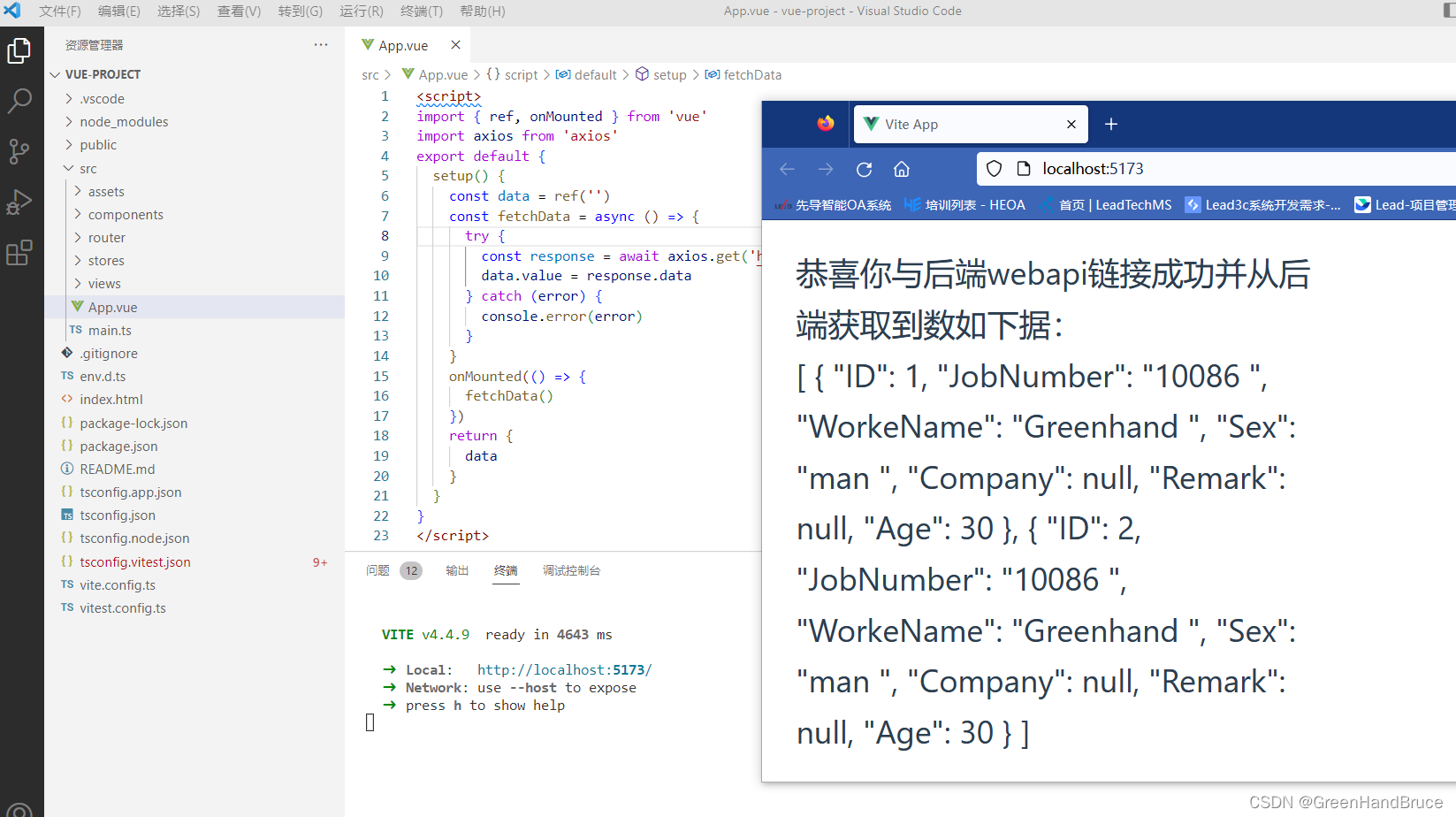
Task: Open the 首页 | LeadTechMS bookmark
Action: [1106, 205]
